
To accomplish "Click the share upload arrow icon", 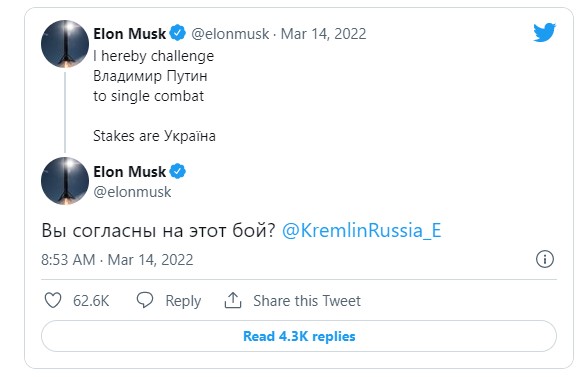I will pos(233,300).
